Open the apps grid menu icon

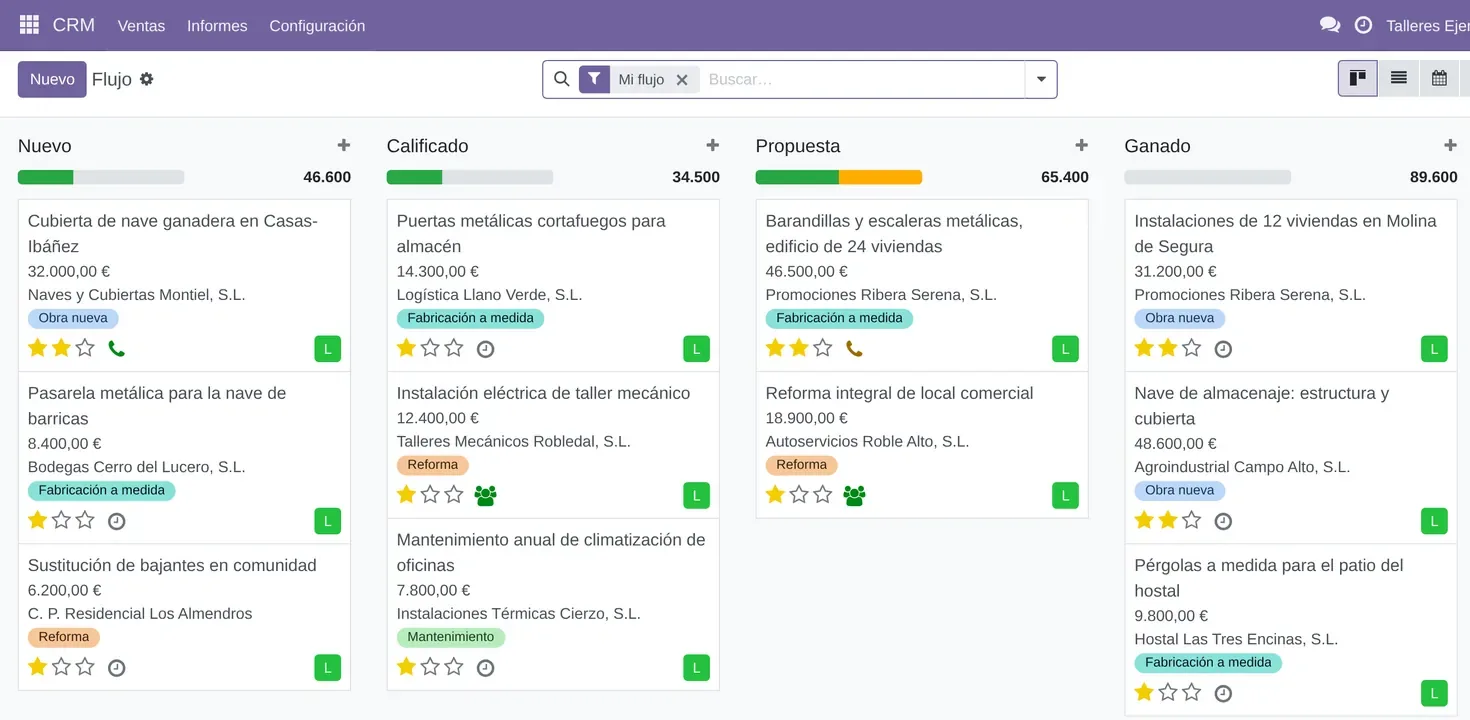pyautogui.click(x=29, y=25)
